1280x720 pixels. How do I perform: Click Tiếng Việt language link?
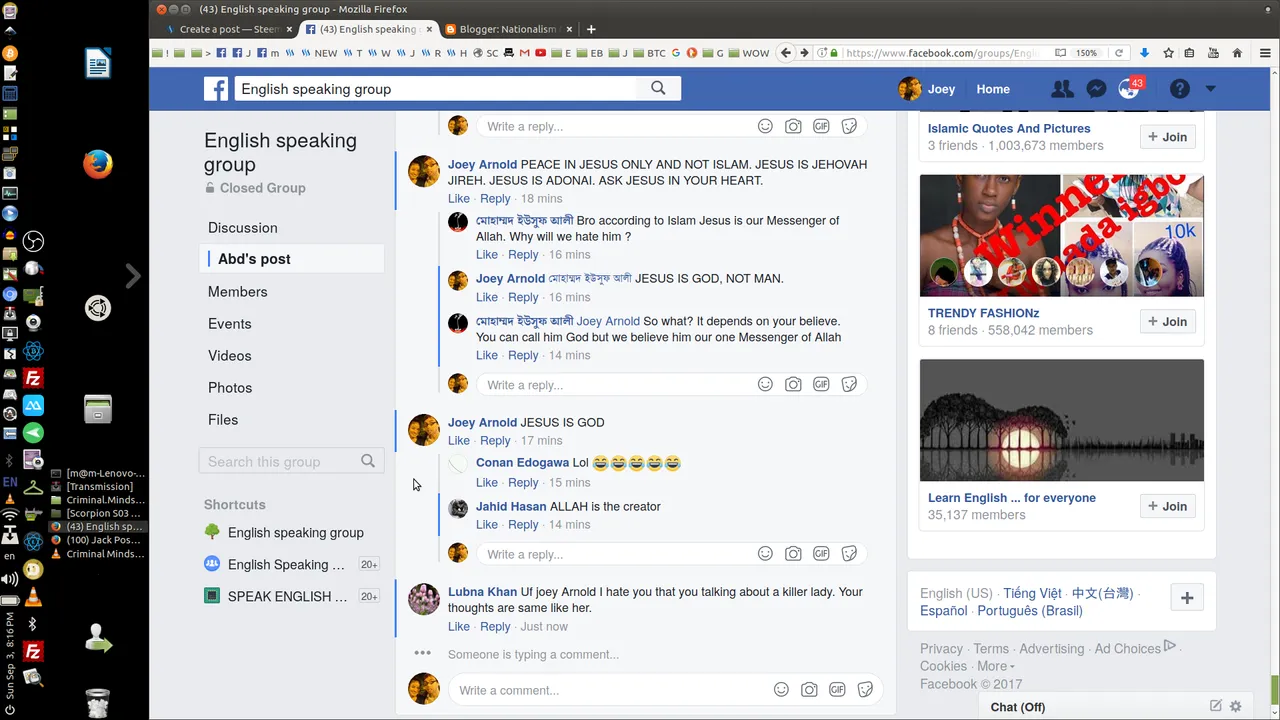tap(1032, 593)
